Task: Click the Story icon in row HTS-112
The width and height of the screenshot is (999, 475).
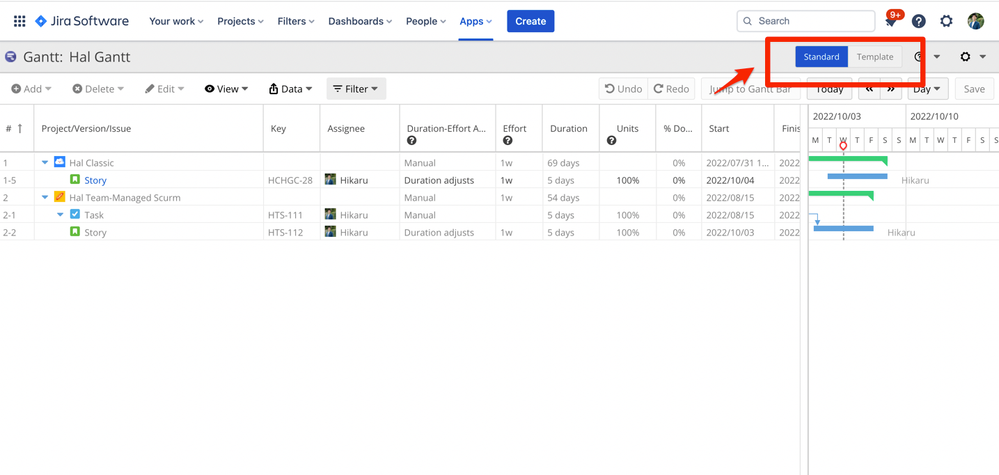Action: 75,232
